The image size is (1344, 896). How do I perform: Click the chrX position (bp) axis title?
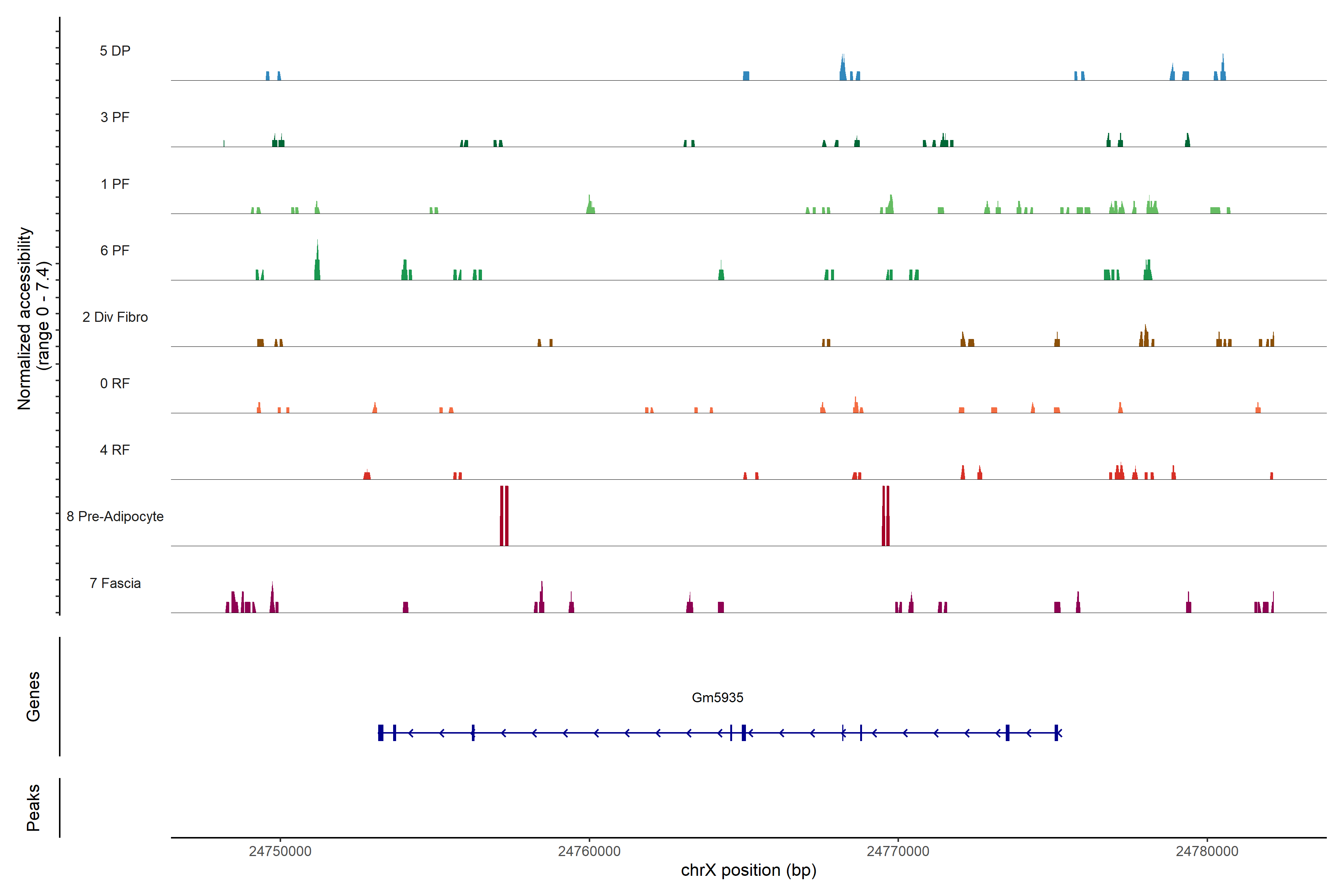tap(748, 870)
